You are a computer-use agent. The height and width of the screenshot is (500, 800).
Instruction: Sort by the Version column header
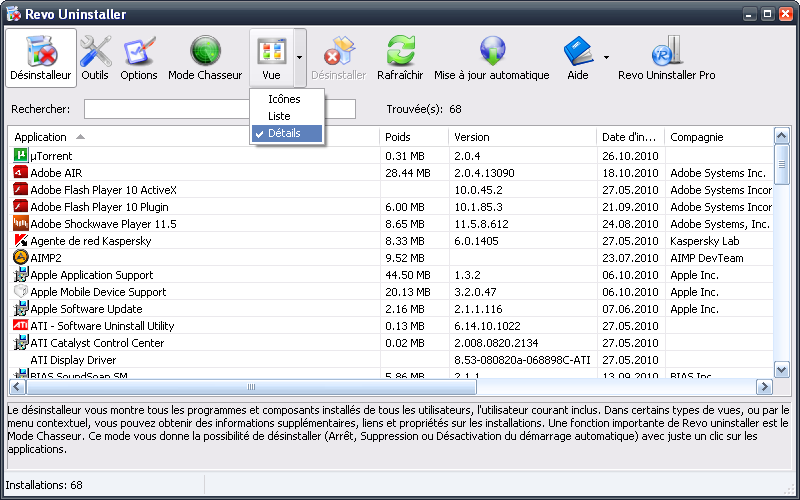pos(522,137)
